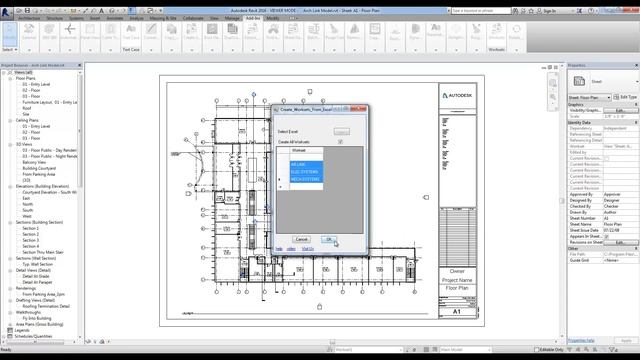Select Roofing Termination Detail in Project Browser
The height and width of the screenshot is (360, 640).
[x=46, y=307]
